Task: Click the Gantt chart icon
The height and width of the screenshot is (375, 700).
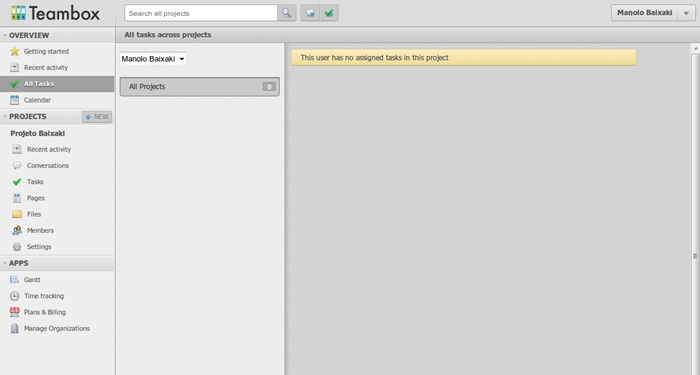Action: (15, 279)
